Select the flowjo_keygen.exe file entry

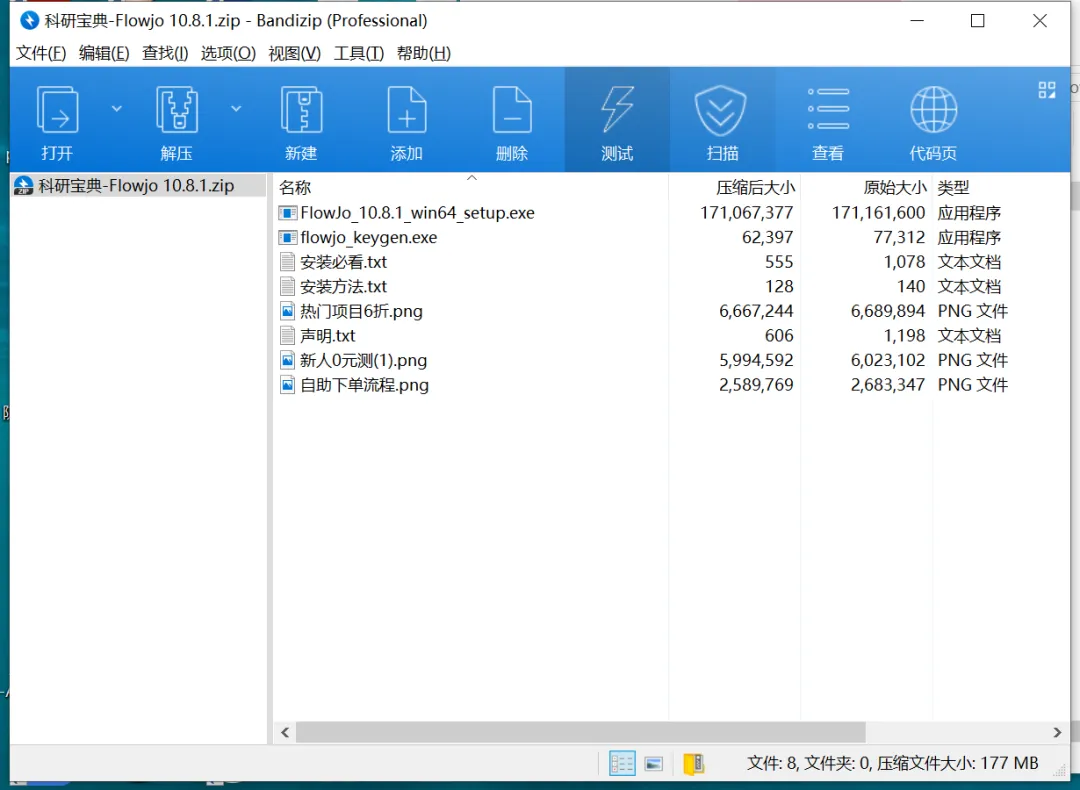(367, 237)
